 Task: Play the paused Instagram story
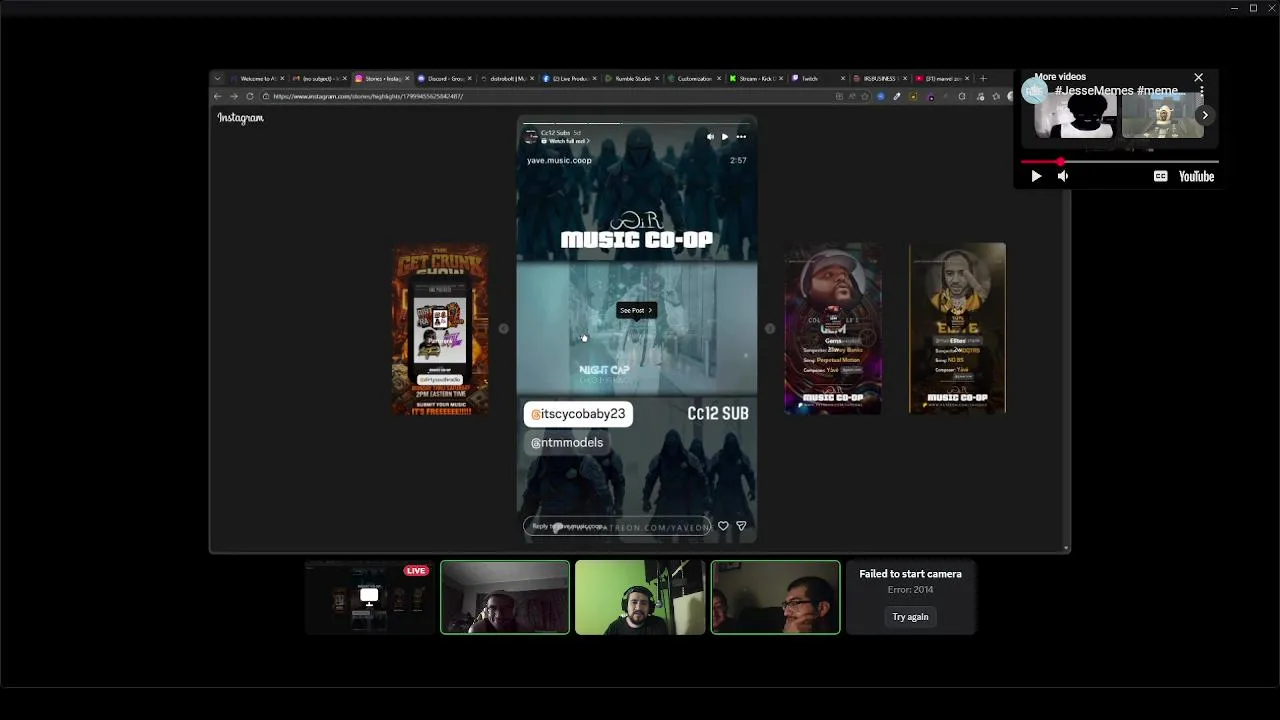(x=725, y=137)
